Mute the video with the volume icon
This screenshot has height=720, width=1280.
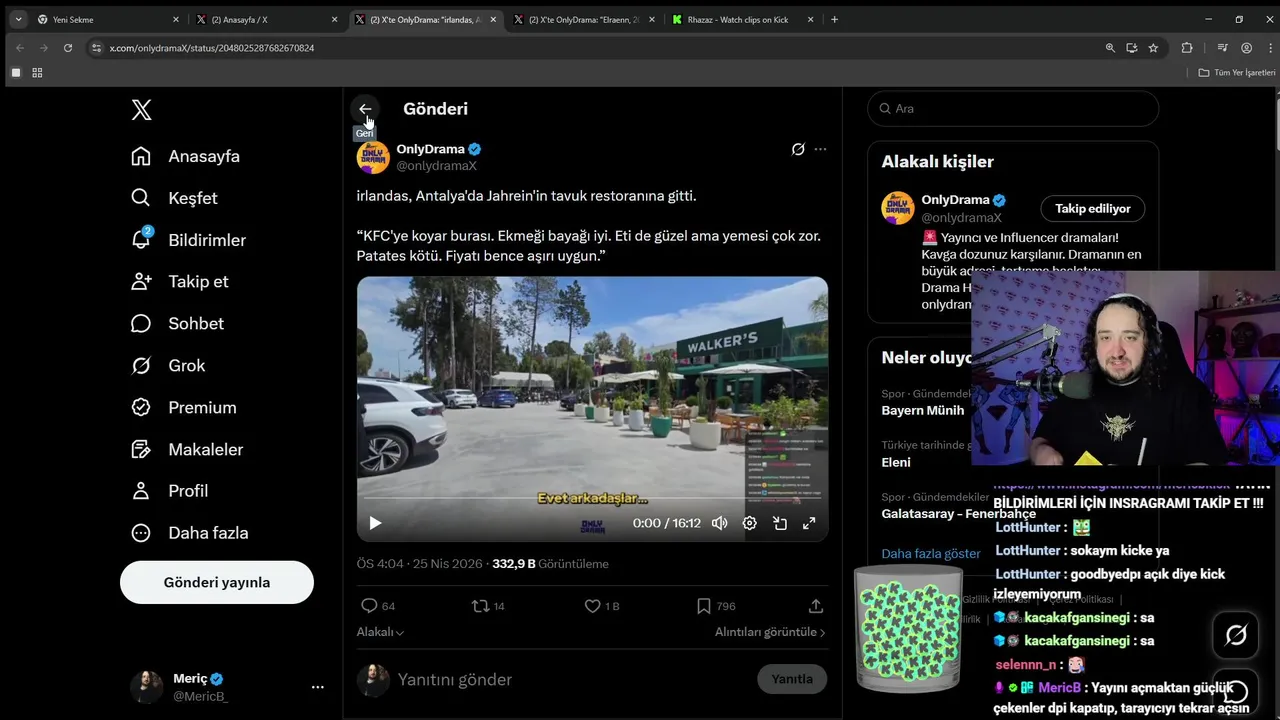[x=719, y=523]
